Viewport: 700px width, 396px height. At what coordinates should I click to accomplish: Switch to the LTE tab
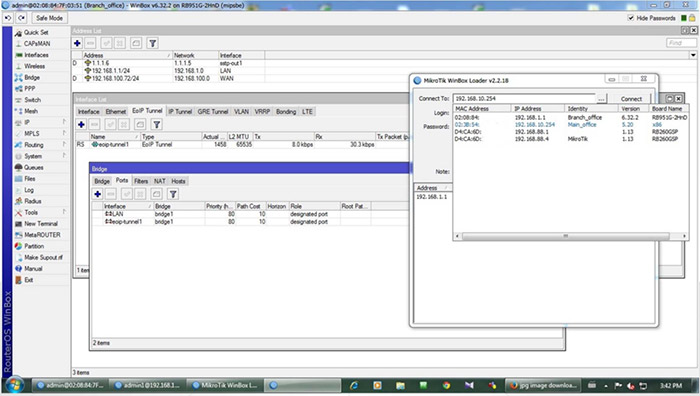(307, 112)
